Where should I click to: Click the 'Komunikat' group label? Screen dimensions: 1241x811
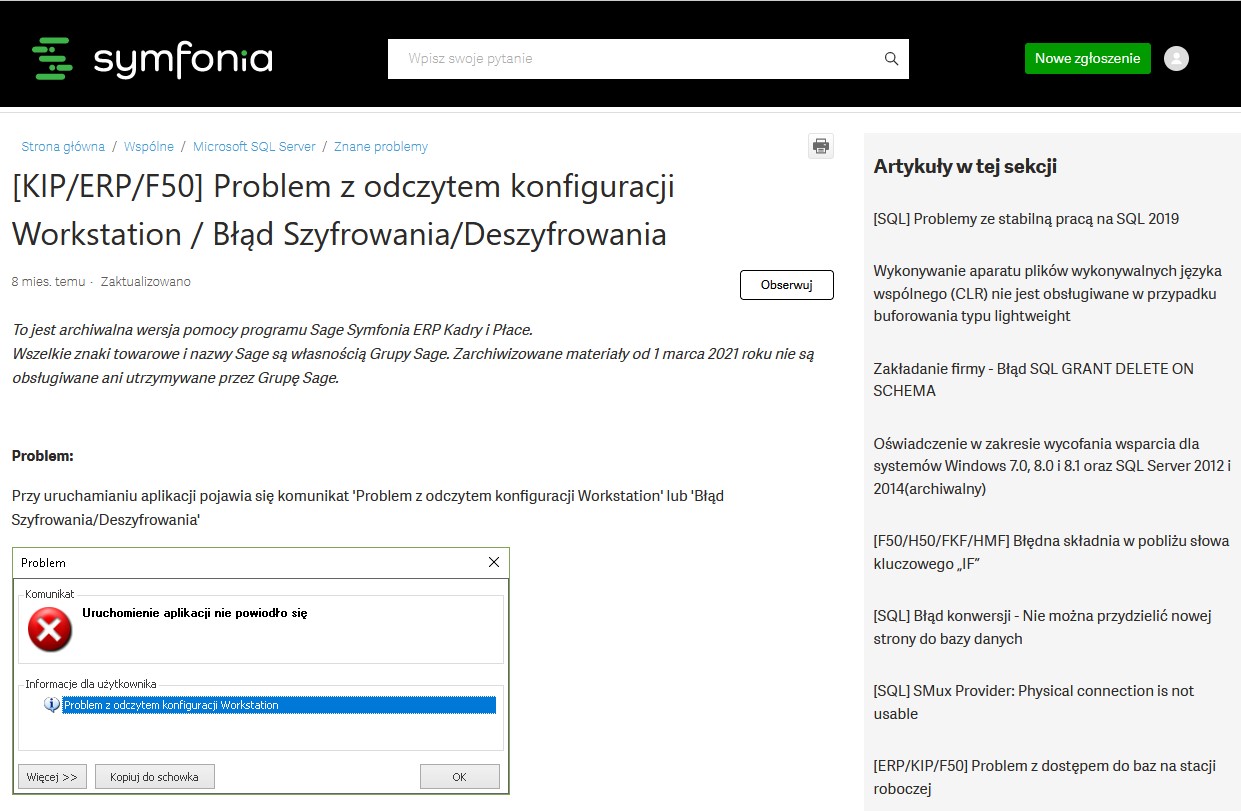pos(50,594)
